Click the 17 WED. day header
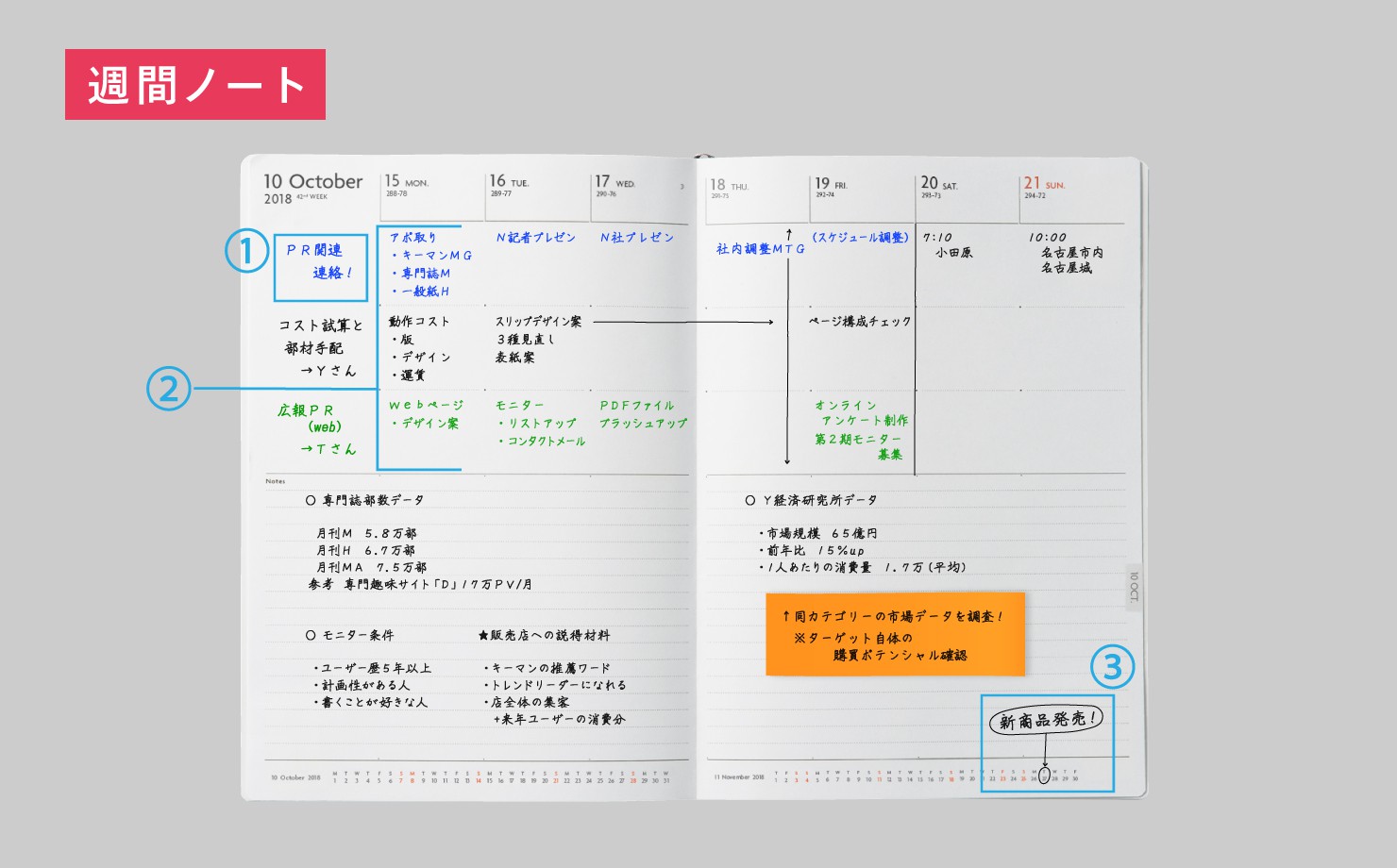Image resolution: width=1397 pixels, height=868 pixels. 614,185
